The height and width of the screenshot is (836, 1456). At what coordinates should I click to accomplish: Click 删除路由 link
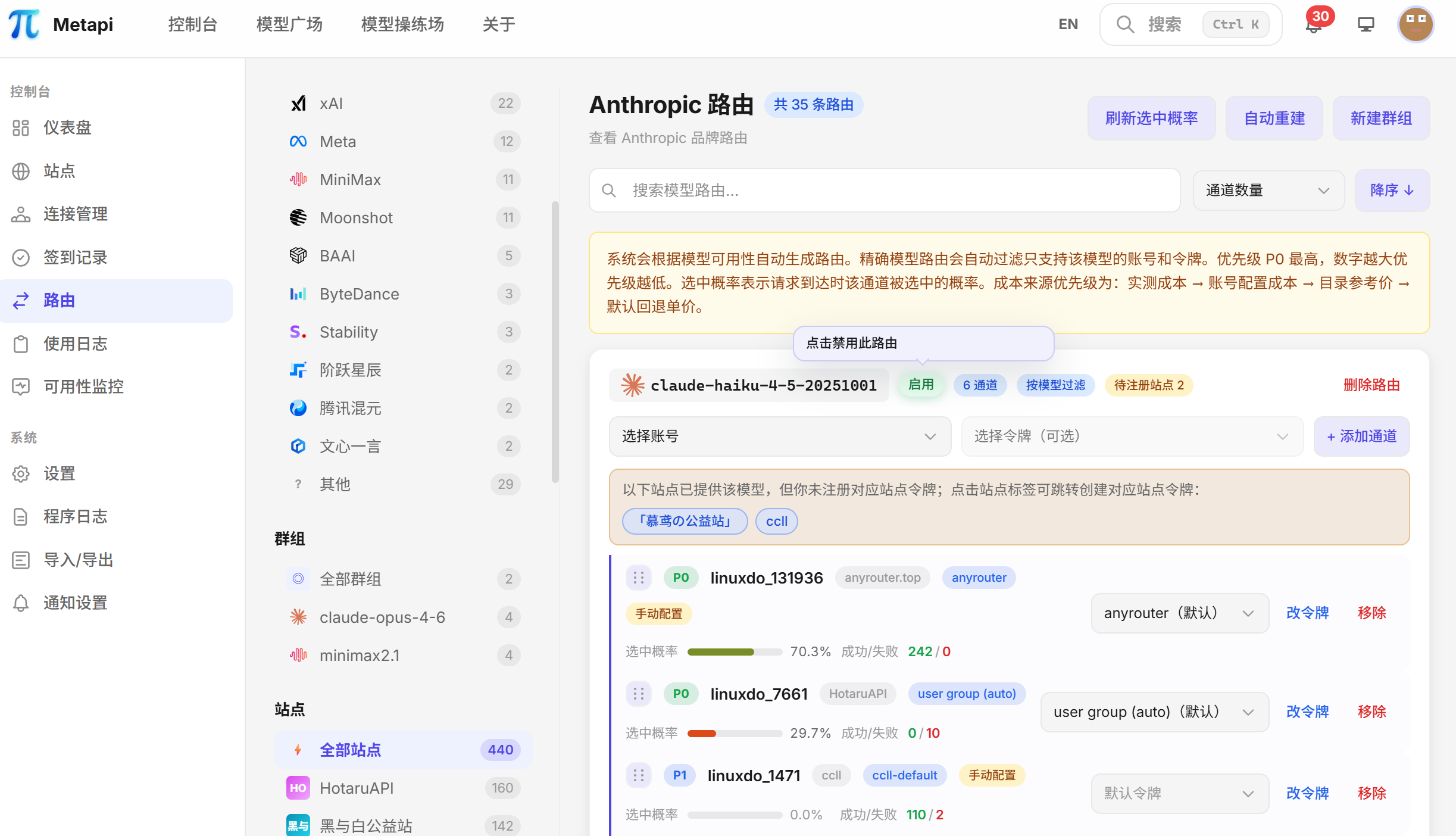click(1371, 385)
